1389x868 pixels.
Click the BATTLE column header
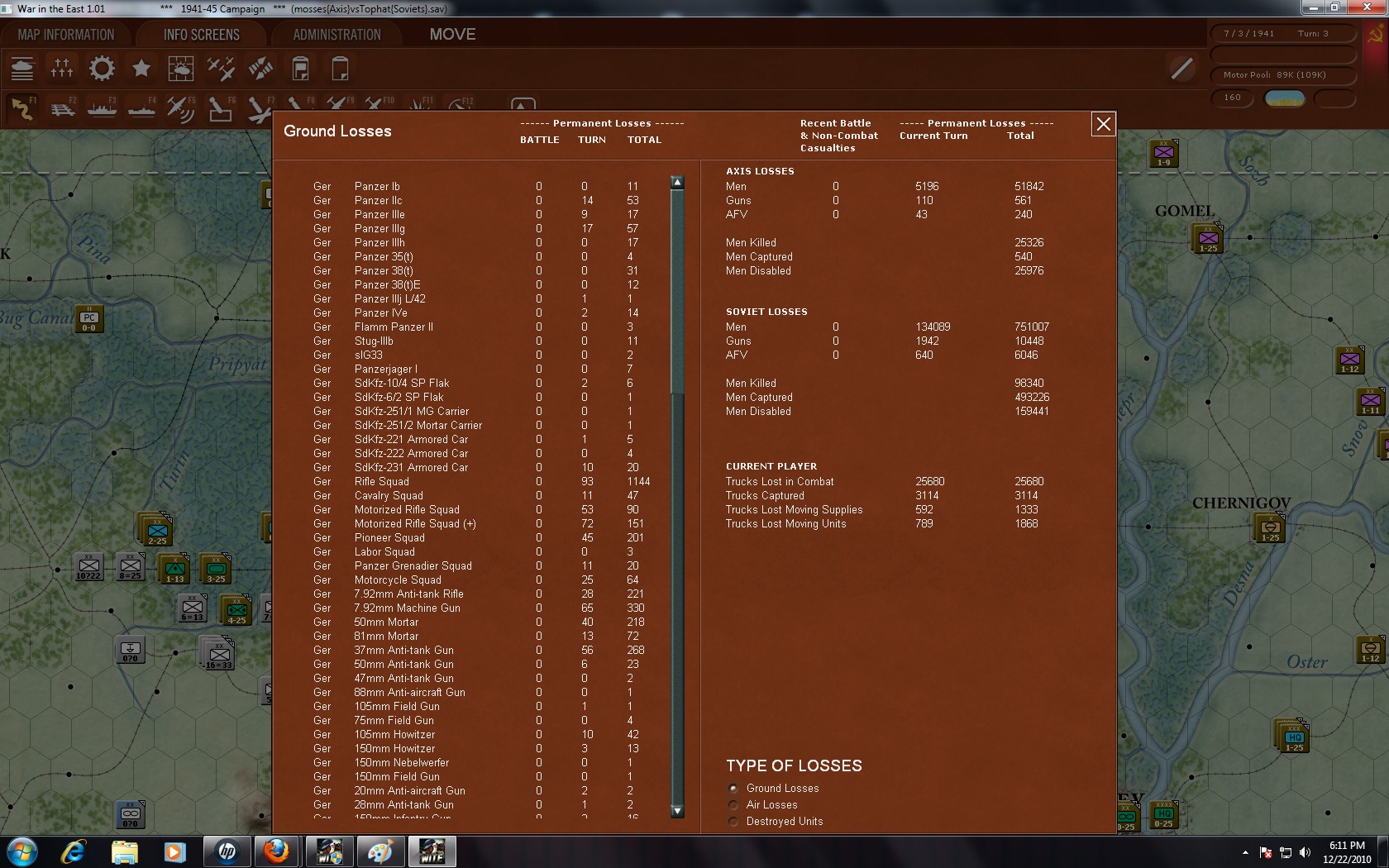(540, 140)
